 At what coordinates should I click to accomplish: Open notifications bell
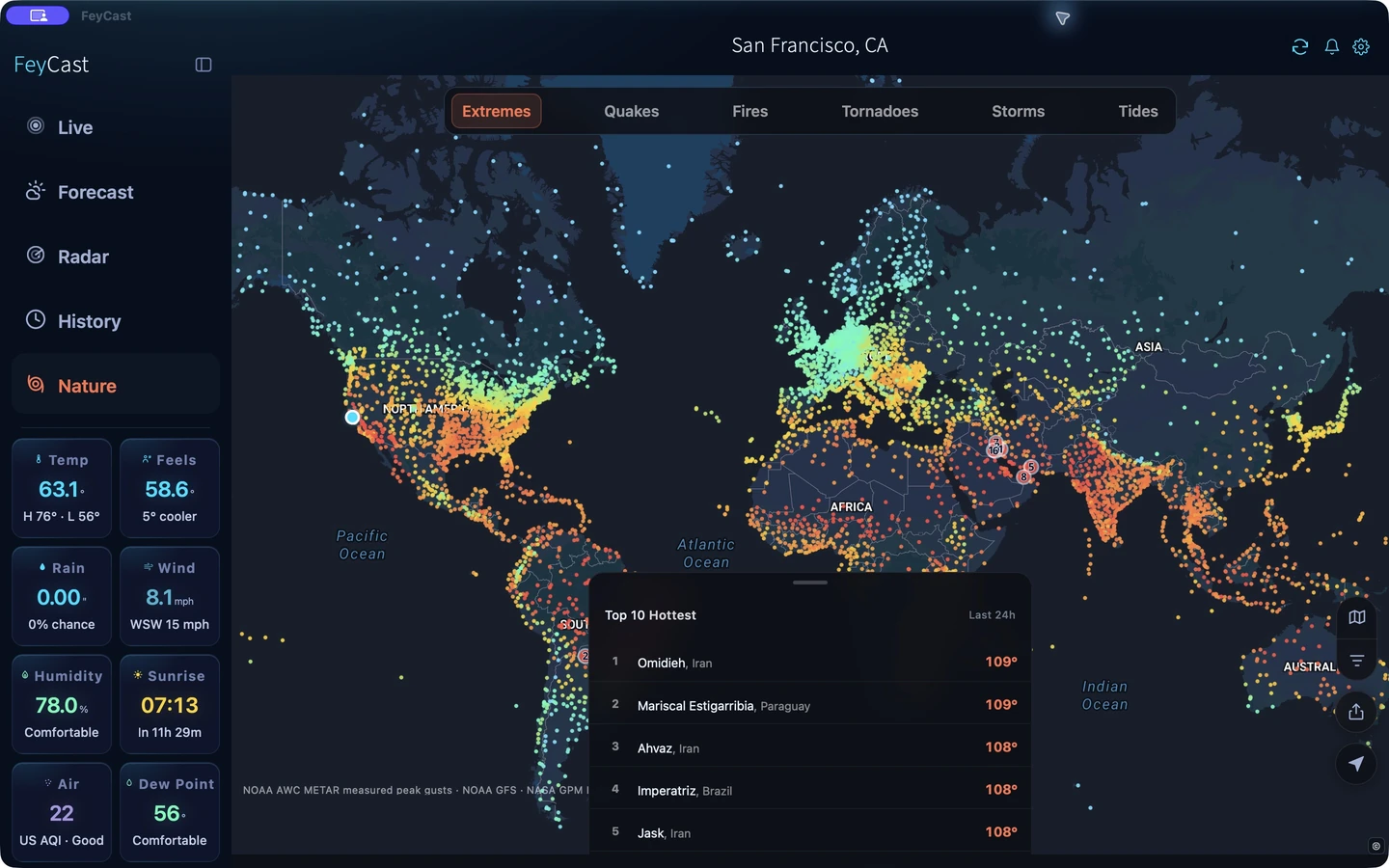click(x=1331, y=46)
